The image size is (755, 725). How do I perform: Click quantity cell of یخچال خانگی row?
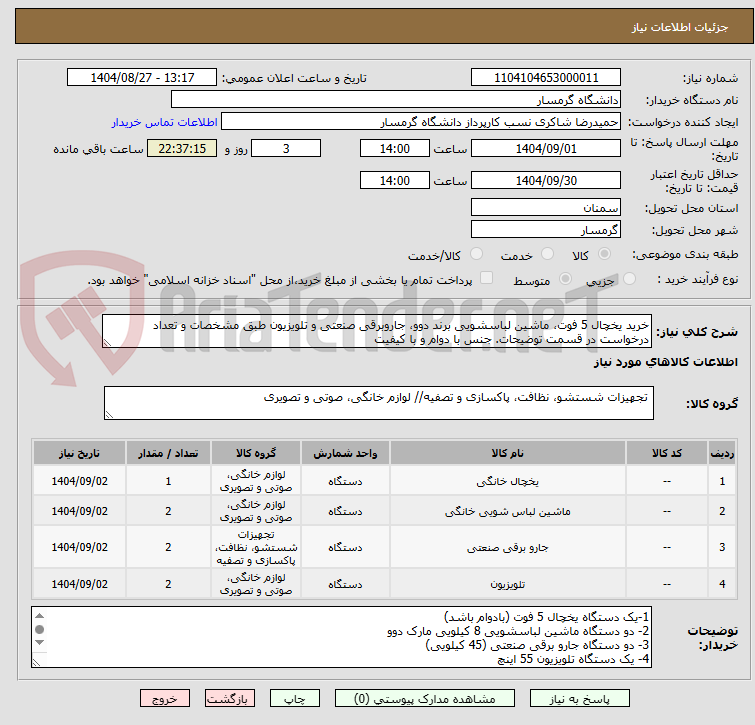click(168, 481)
